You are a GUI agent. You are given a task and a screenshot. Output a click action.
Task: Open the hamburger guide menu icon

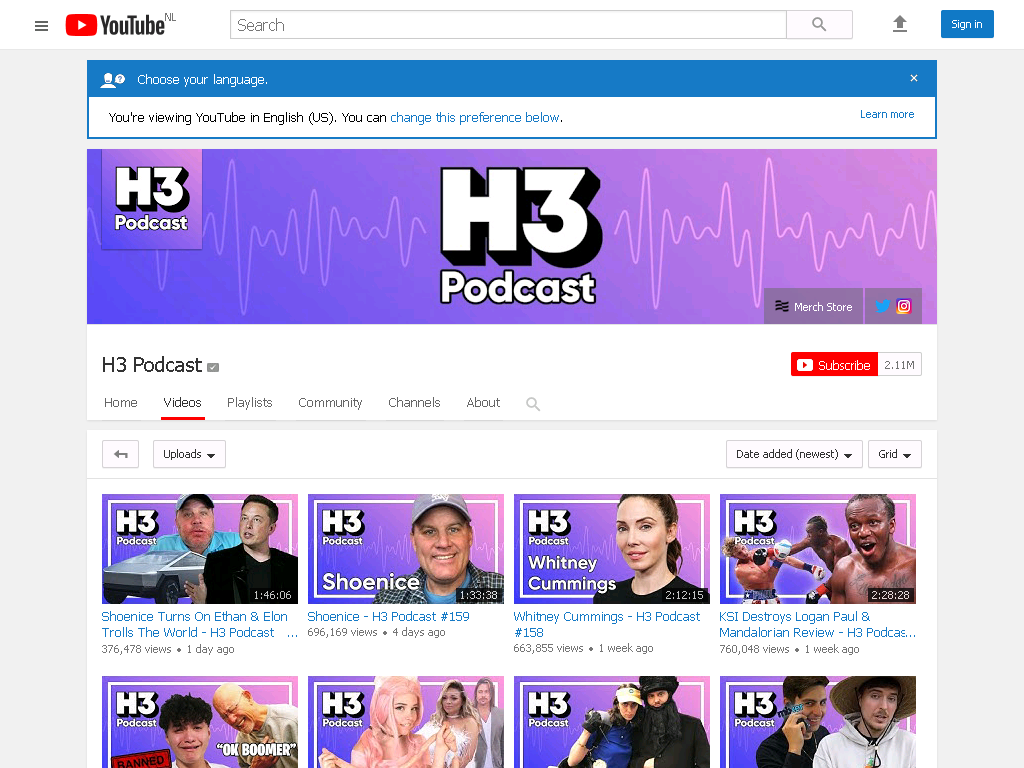click(41, 25)
